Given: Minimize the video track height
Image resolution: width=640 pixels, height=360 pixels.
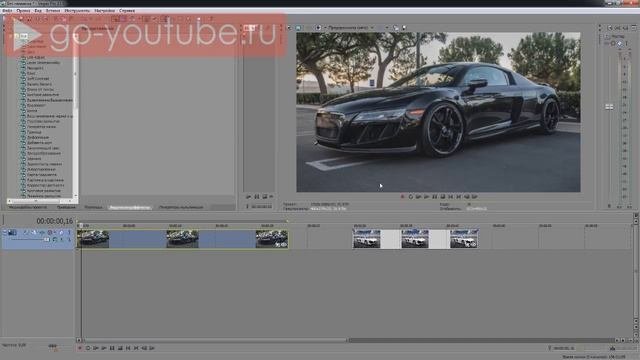Looking at the screenshot, I should click(5, 232).
